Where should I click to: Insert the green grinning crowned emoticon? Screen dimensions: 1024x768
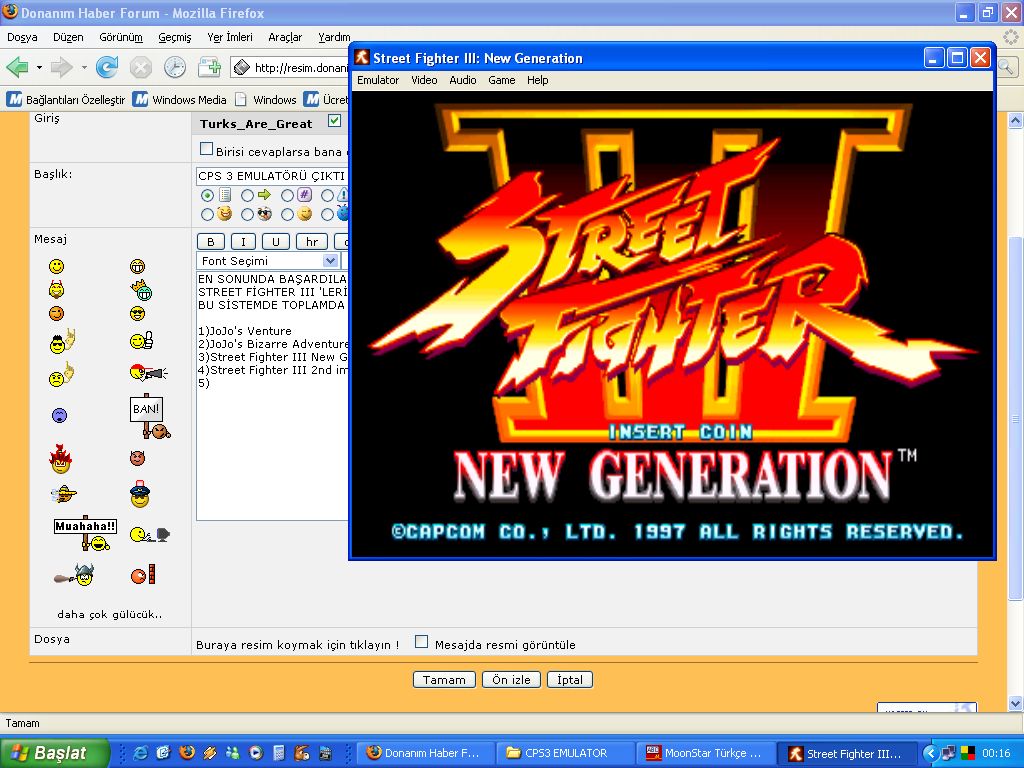click(141, 290)
